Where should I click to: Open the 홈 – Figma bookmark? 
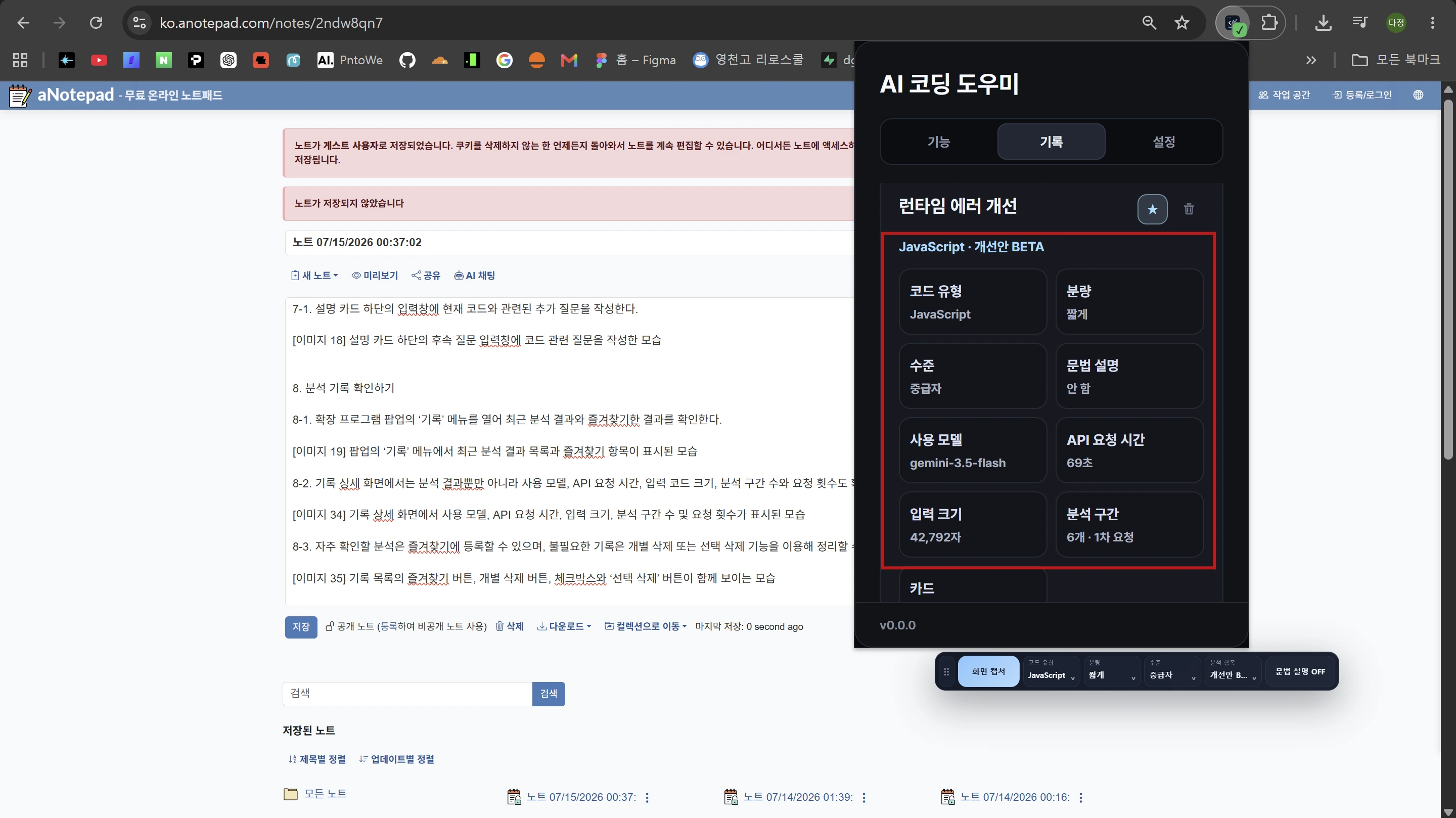(635, 60)
